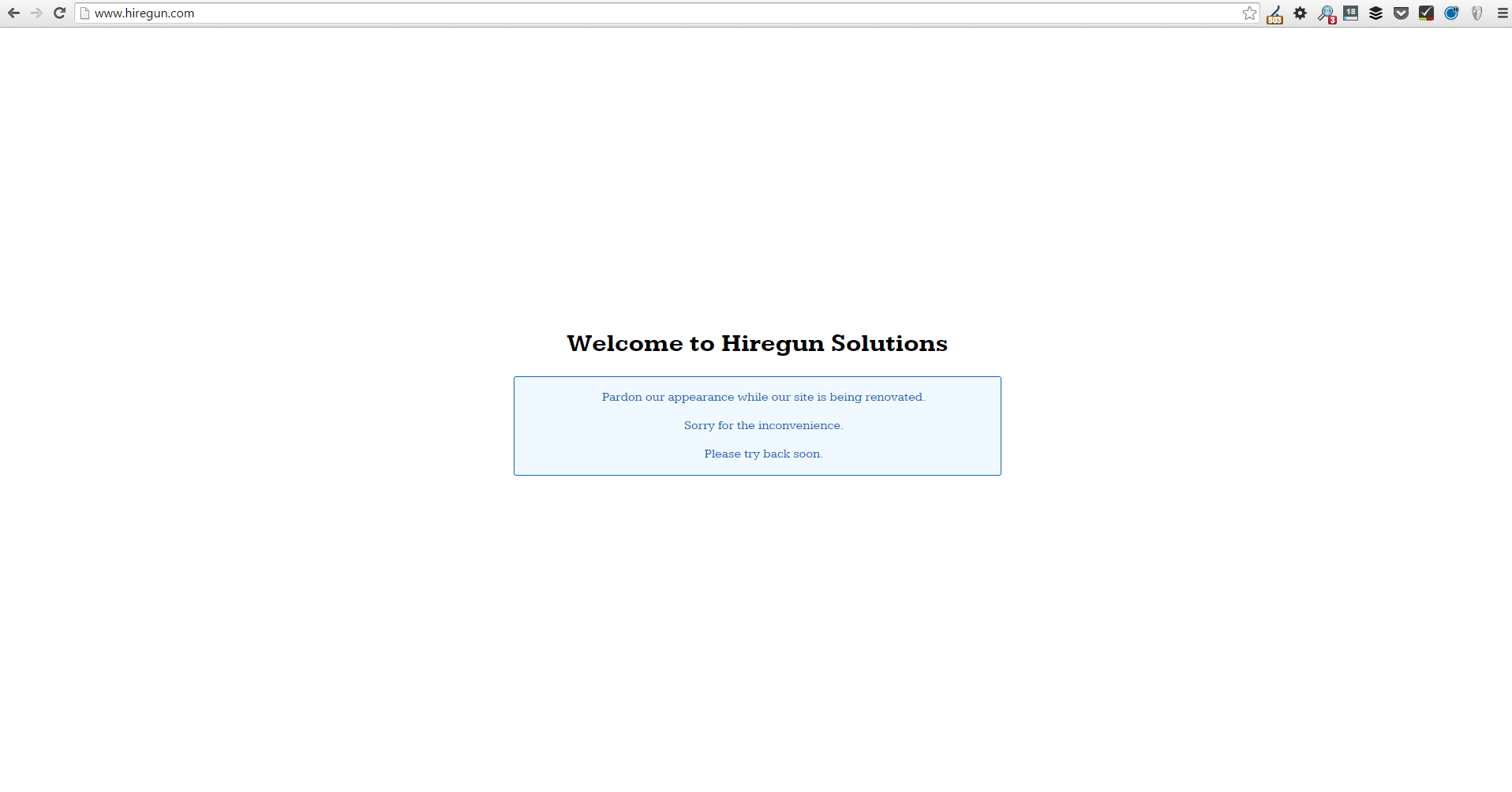Click the 'Welcome to Hiregun Solutions' heading

click(x=757, y=344)
